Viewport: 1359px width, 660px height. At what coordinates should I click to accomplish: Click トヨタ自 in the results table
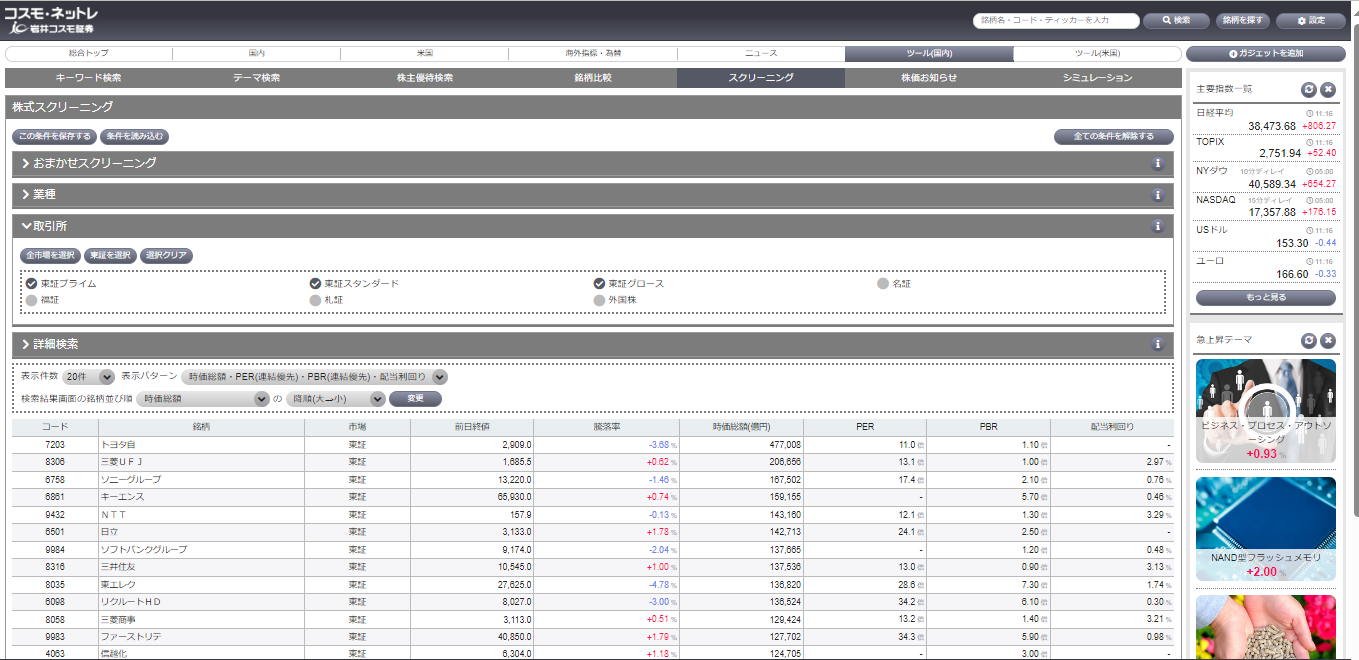(x=117, y=444)
